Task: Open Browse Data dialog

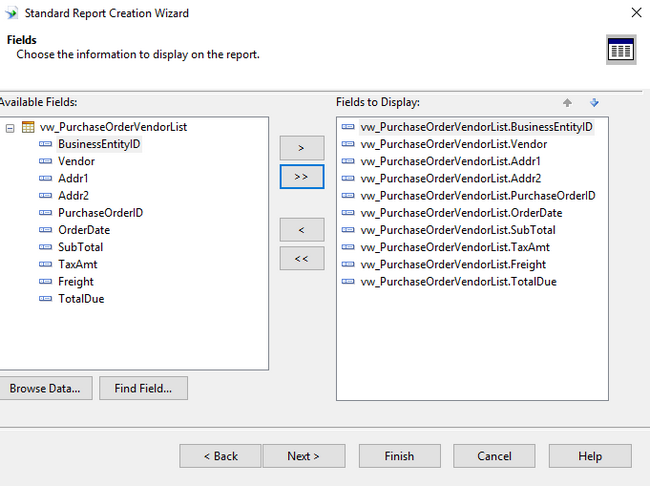Action: [45, 389]
